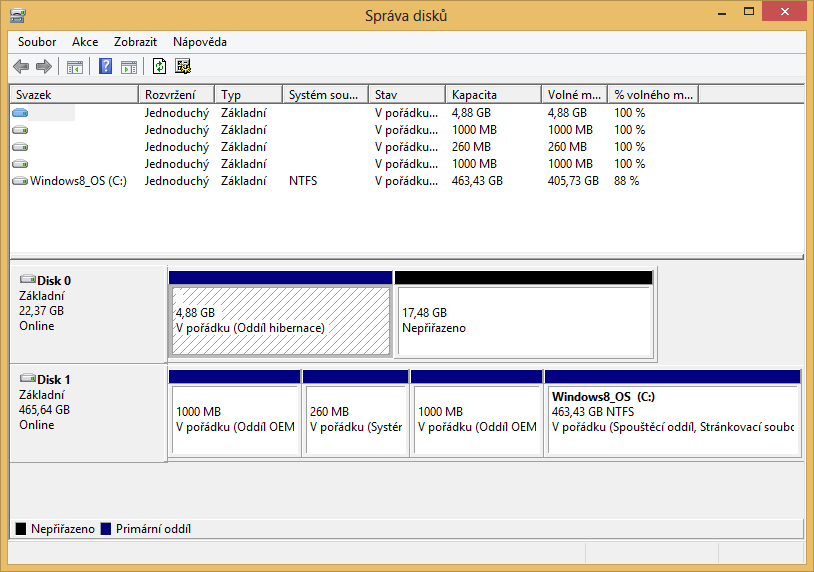Screen dimensions: 814x572
Task: Open the Akce menu
Action: pyautogui.click(x=85, y=42)
